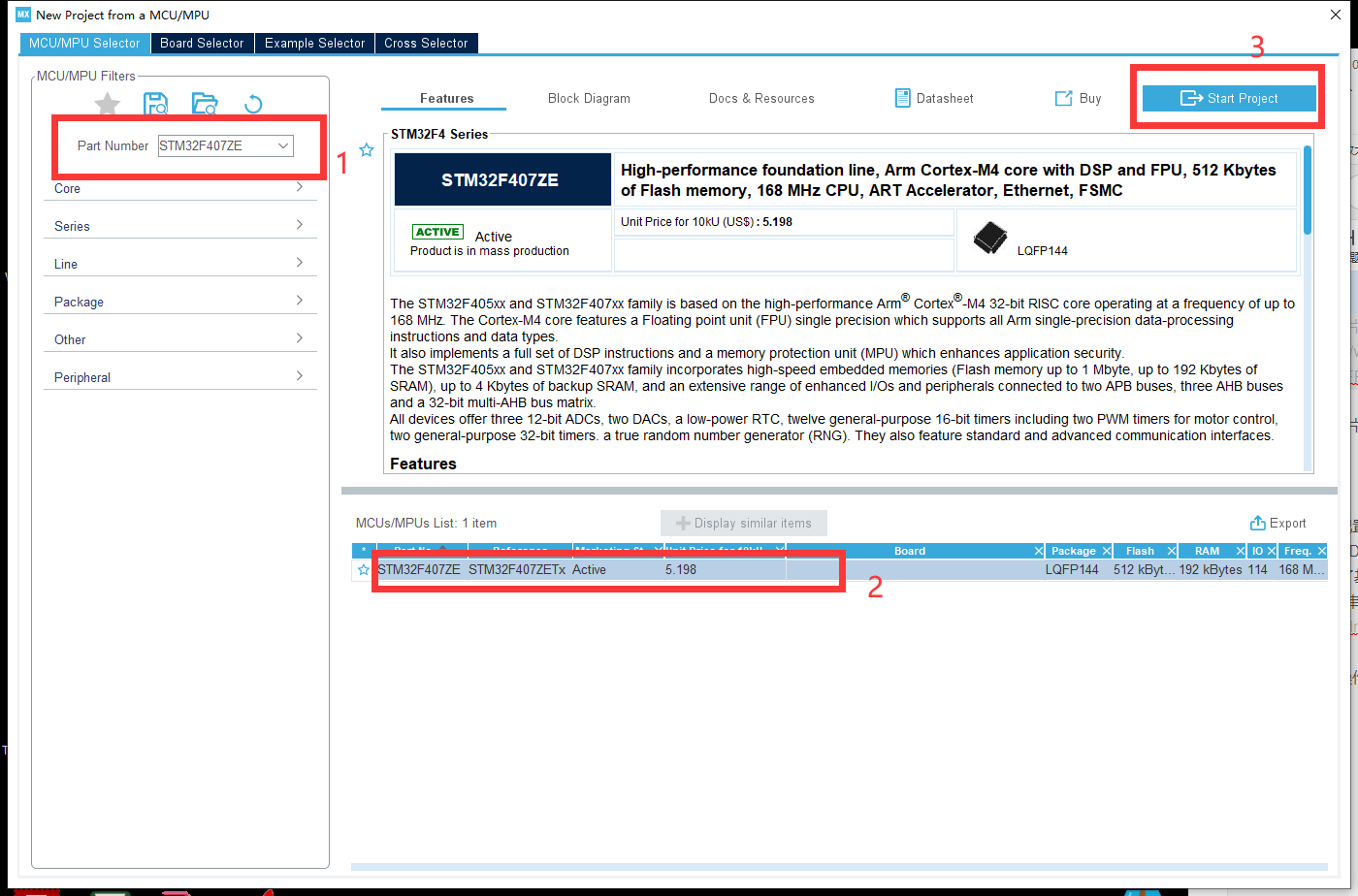Remove IO column using its X
This screenshot has width=1358, height=896.
tap(1272, 551)
